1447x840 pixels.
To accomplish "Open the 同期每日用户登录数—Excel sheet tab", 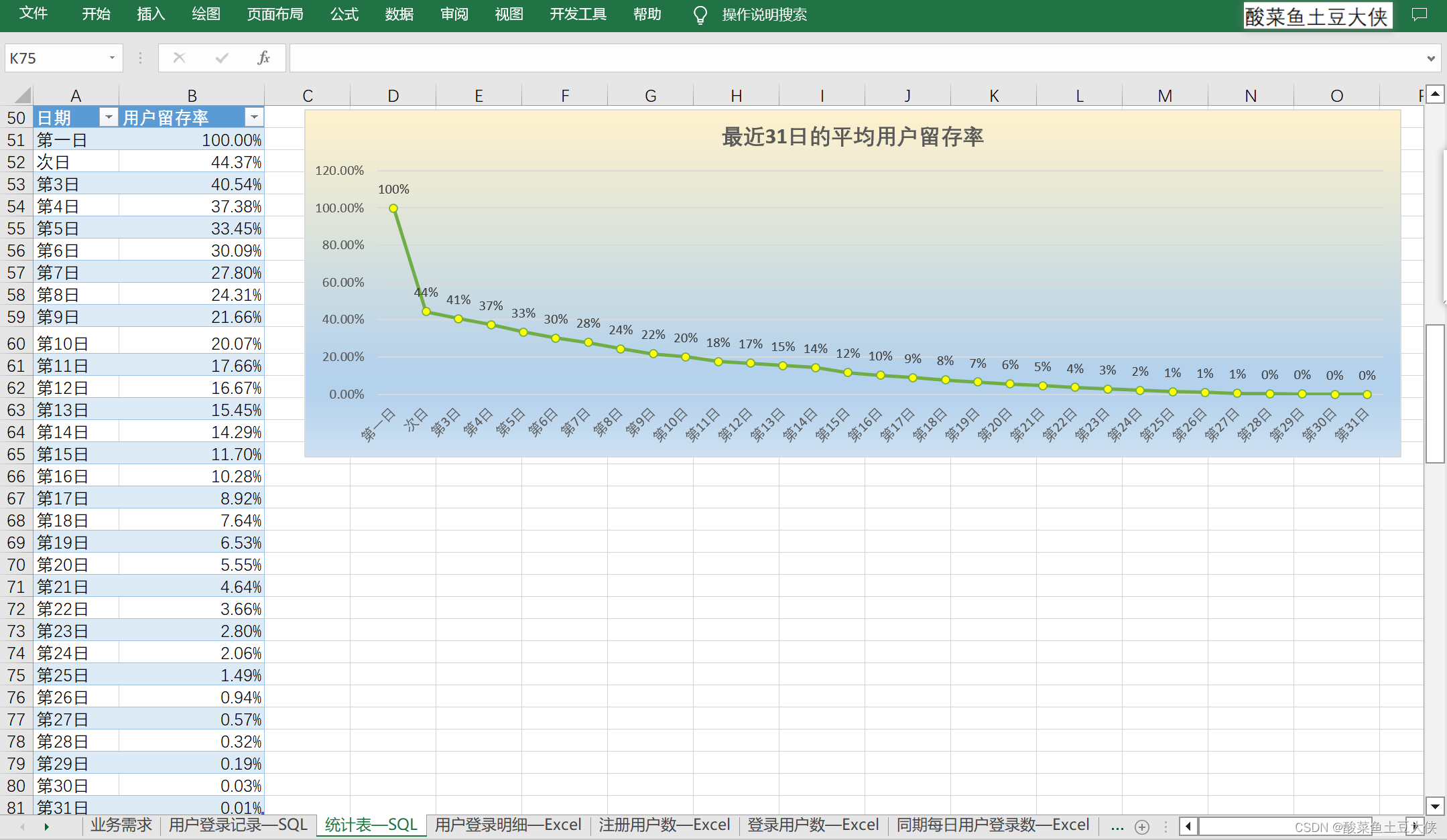I will [x=993, y=825].
